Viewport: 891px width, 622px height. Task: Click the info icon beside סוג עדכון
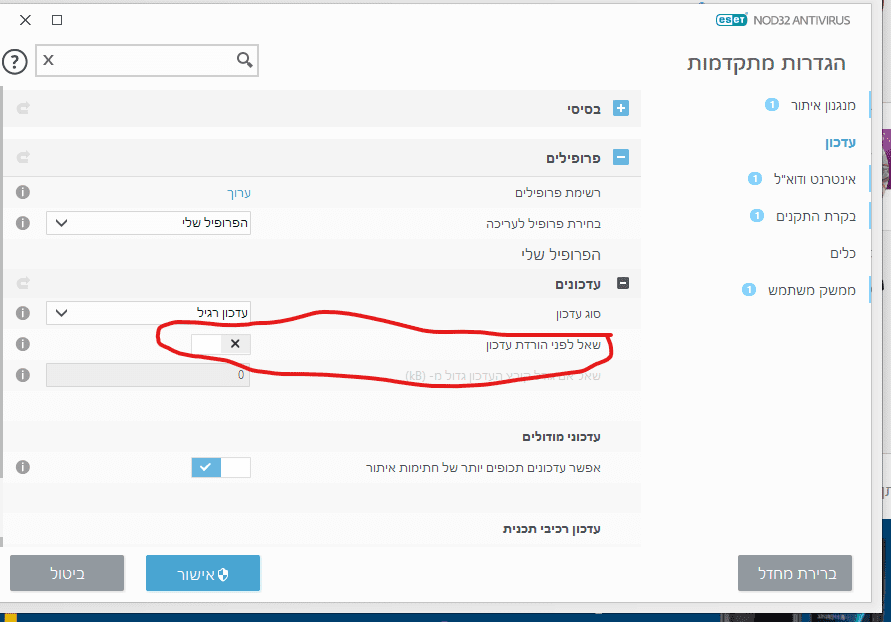click(22, 313)
